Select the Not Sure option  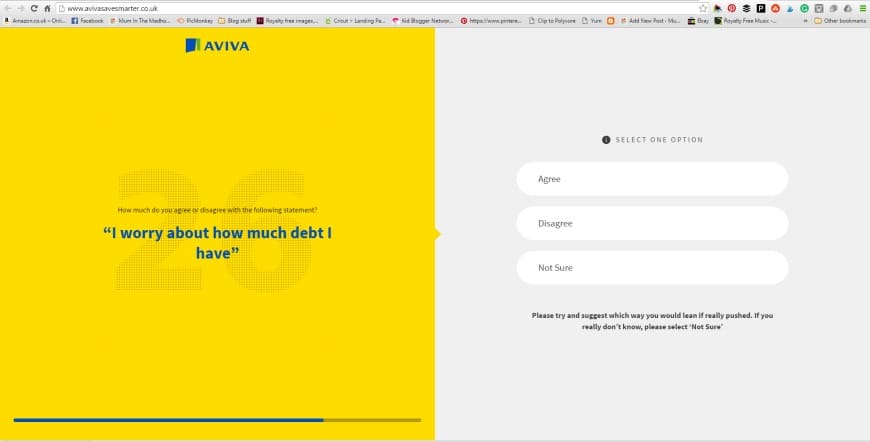point(652,268)
